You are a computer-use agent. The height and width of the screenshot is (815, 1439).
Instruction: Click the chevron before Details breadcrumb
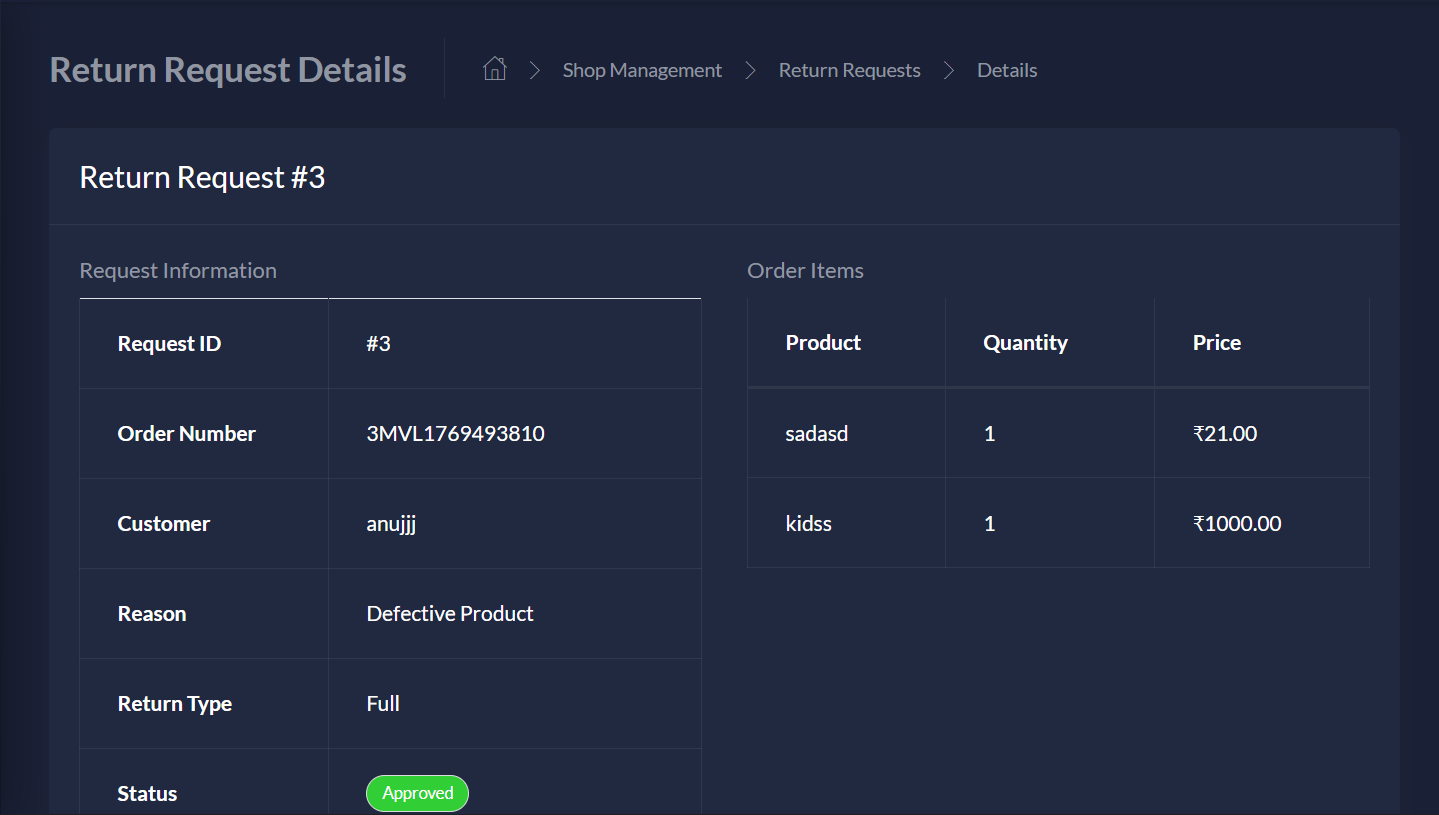click(x=948, y=70)
